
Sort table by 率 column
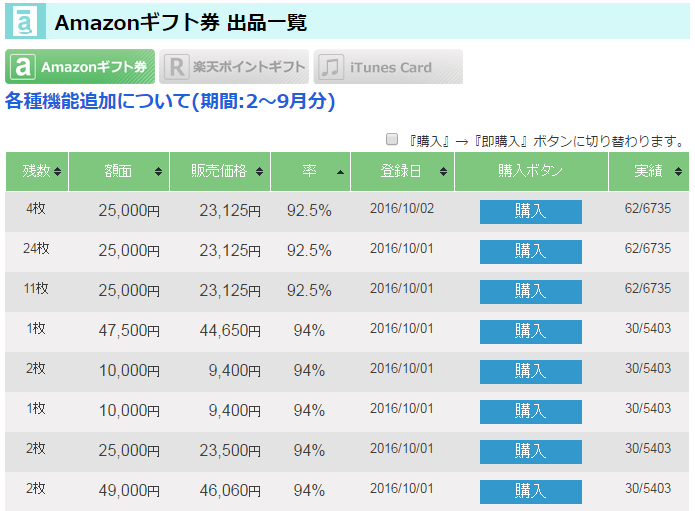[x=310, y=172]
